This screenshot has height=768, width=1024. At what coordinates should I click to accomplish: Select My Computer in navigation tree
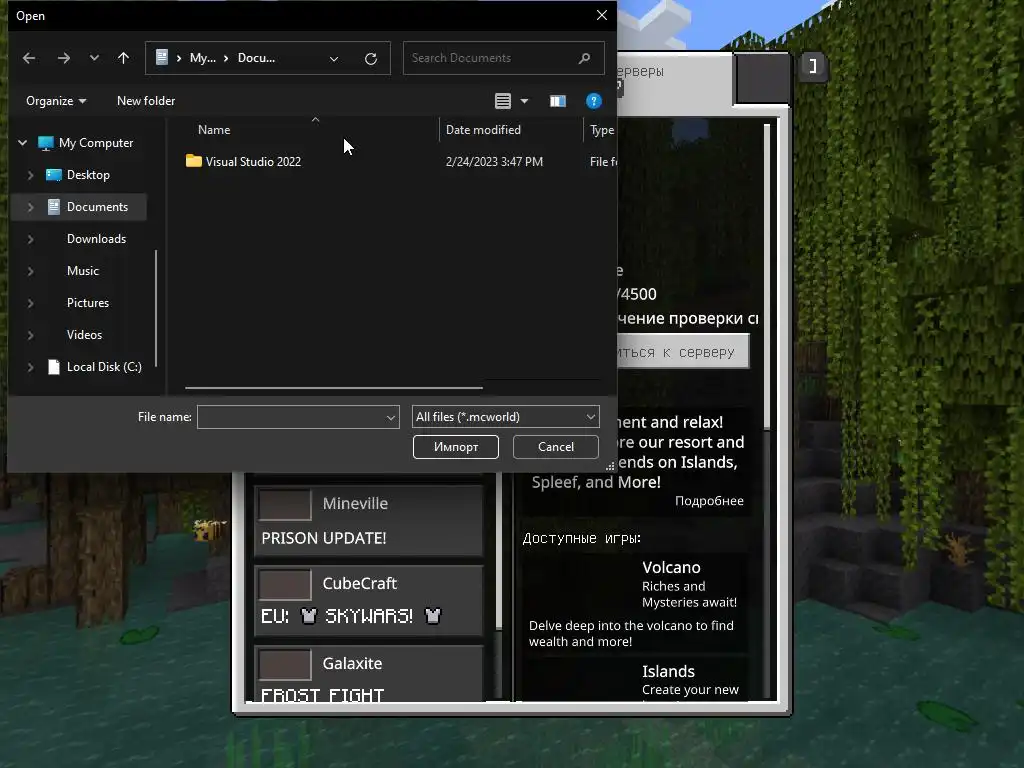[95, 142]
